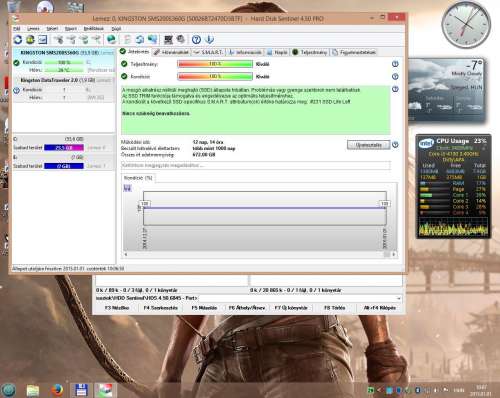Screen dimensions: 500x398
Task: Click the green globe toolbar icon
Action: [111, 40]
